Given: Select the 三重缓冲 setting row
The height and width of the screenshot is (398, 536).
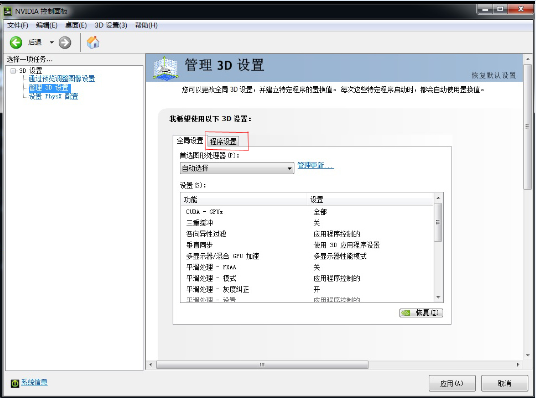Looking at the screenshot, I should tap(307, 223).
